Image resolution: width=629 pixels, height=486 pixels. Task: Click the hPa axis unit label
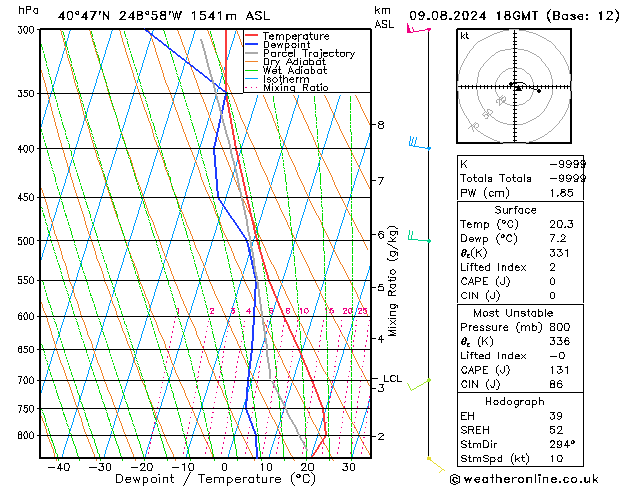coord(28,10)
